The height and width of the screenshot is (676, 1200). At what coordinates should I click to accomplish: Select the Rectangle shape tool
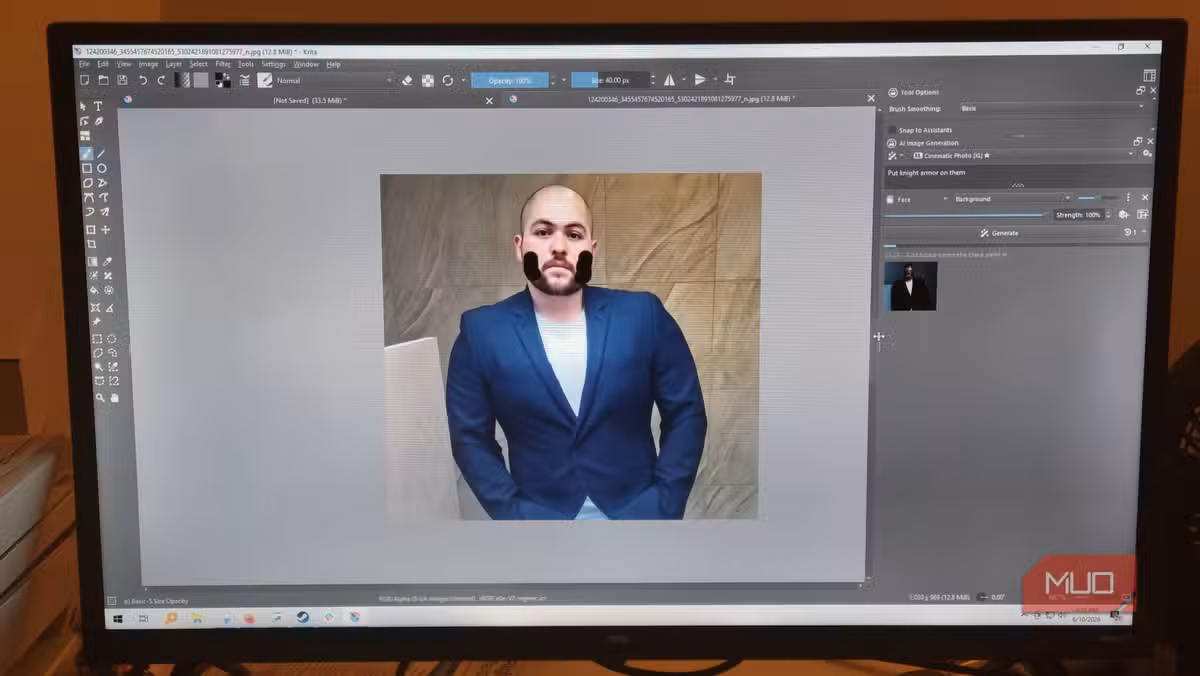click(87, 168)
